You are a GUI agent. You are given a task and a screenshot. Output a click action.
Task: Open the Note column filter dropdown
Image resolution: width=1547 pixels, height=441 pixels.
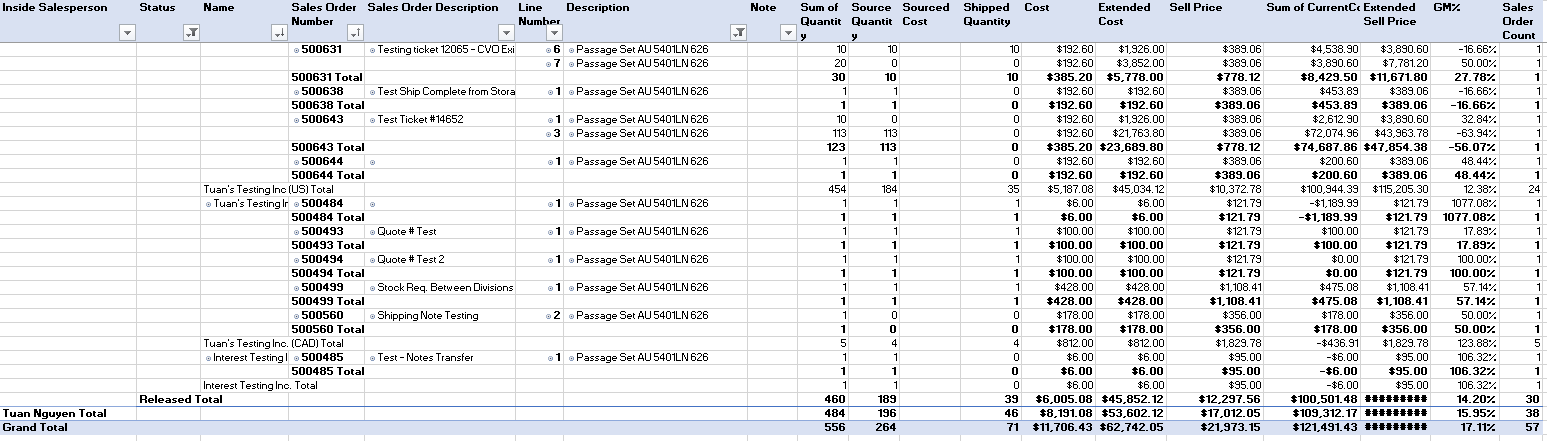pyautogui.click(x=787, y=33)
